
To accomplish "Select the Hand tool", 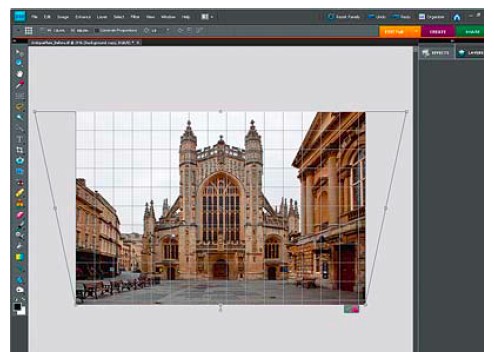I will pyautogui.click(x=20, y=74).
